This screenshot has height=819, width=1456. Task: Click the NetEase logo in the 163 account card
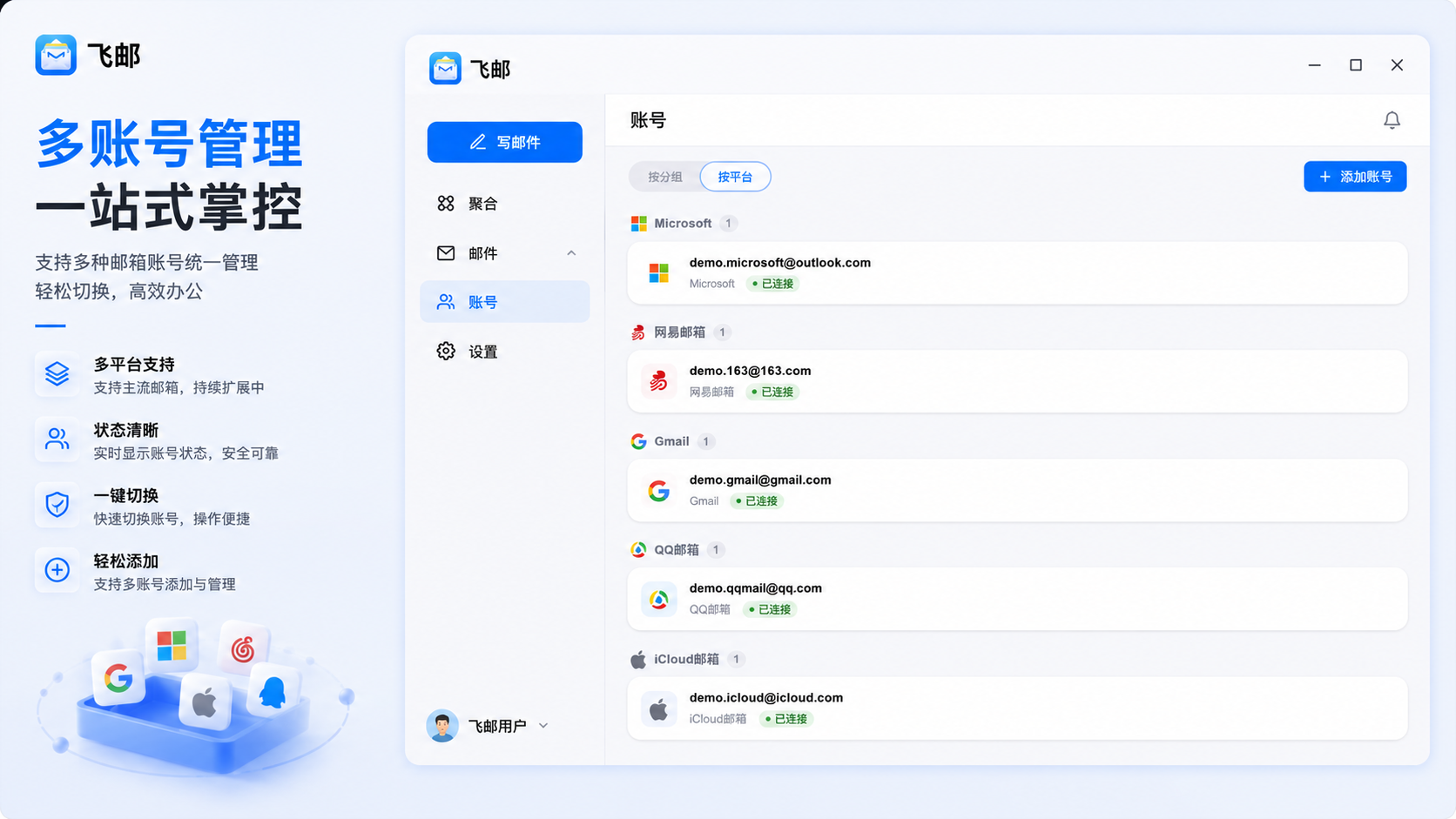pos(659,381)
